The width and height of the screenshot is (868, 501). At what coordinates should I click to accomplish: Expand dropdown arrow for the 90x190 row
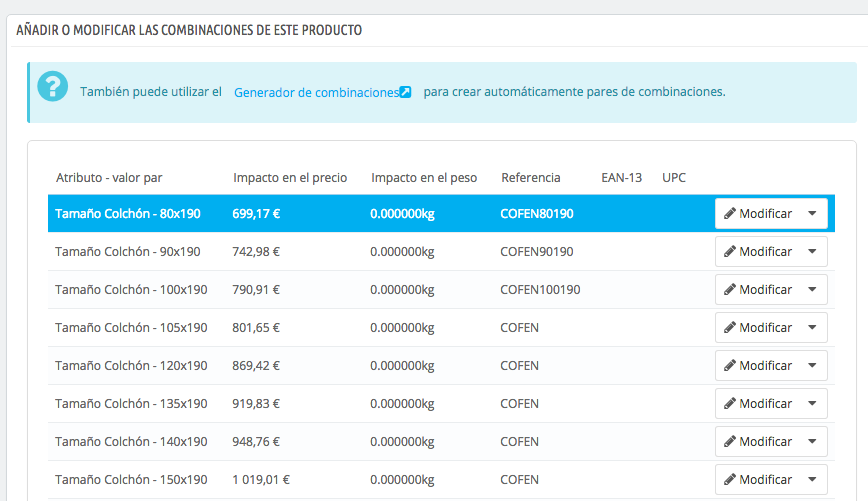(x=813, y=252)
